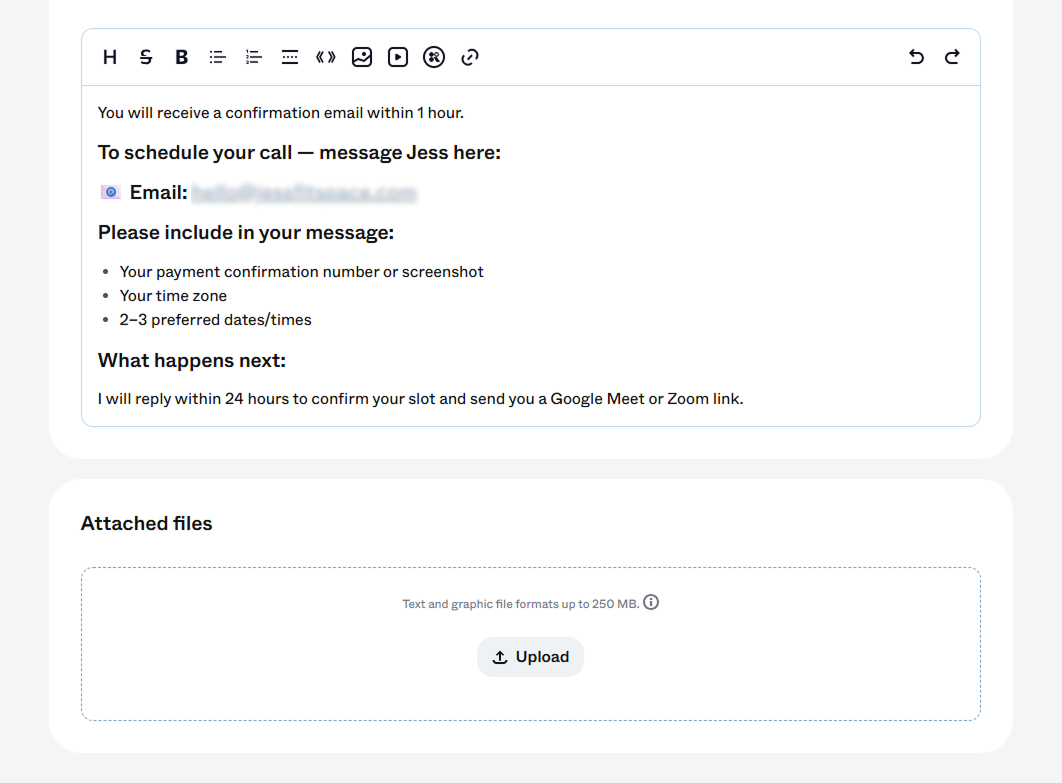Viewport: 1062px width, 783px height.
Task: Toggle strikethrough formatting
Action: click(146, 57)
